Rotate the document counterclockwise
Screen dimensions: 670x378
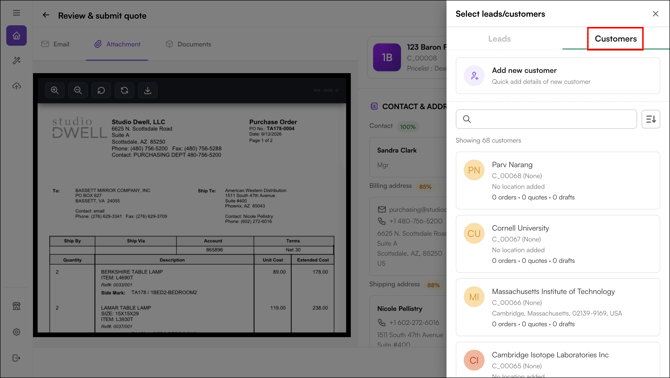click(101, 90)
